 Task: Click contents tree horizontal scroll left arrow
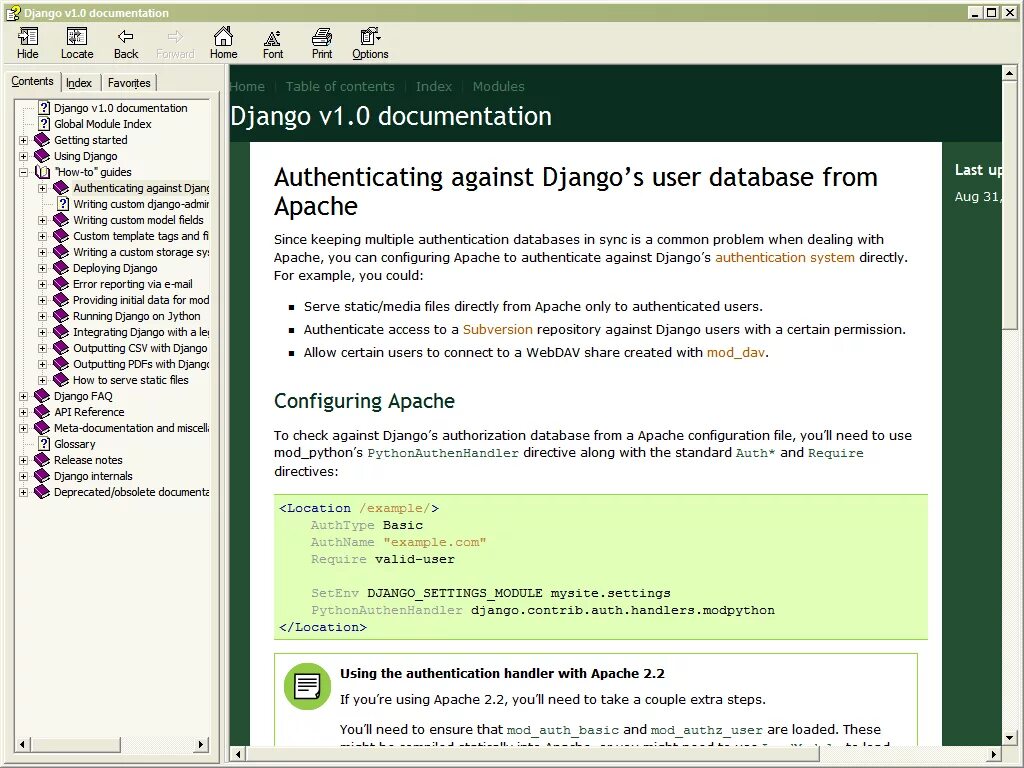[22, 744]
